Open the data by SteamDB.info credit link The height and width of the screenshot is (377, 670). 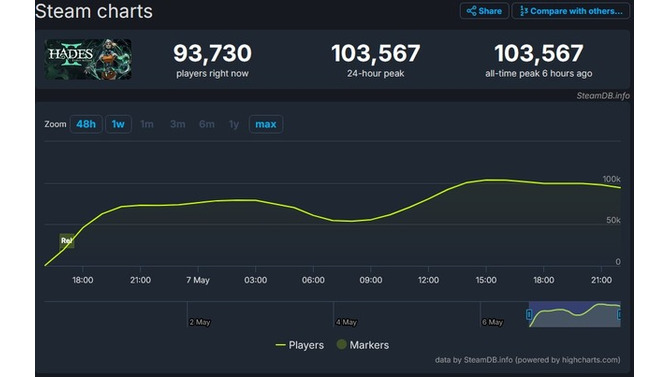(528, 360)
